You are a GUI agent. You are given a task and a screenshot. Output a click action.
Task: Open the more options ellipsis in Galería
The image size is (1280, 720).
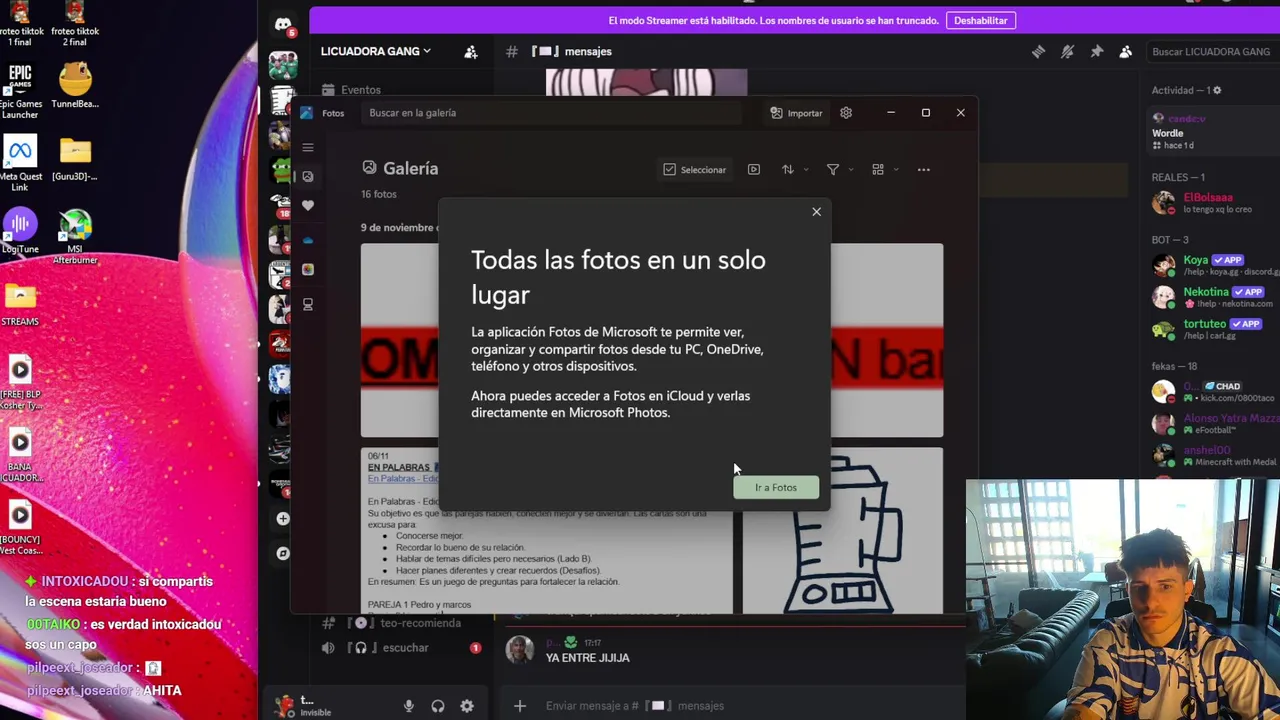pyautogui.click(x=924, y=170)
